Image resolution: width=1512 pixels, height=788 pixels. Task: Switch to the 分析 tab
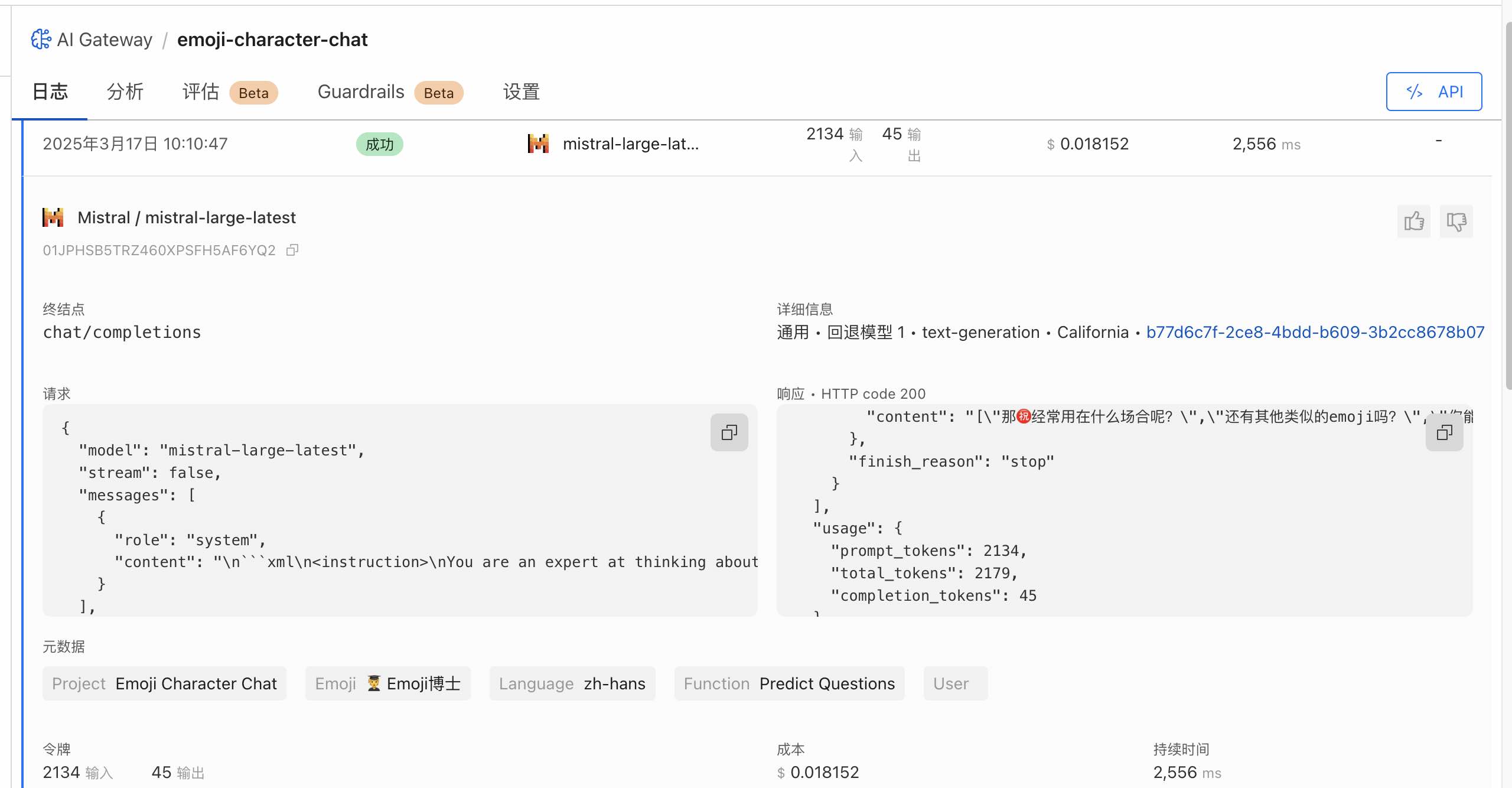tap(125, 92)
